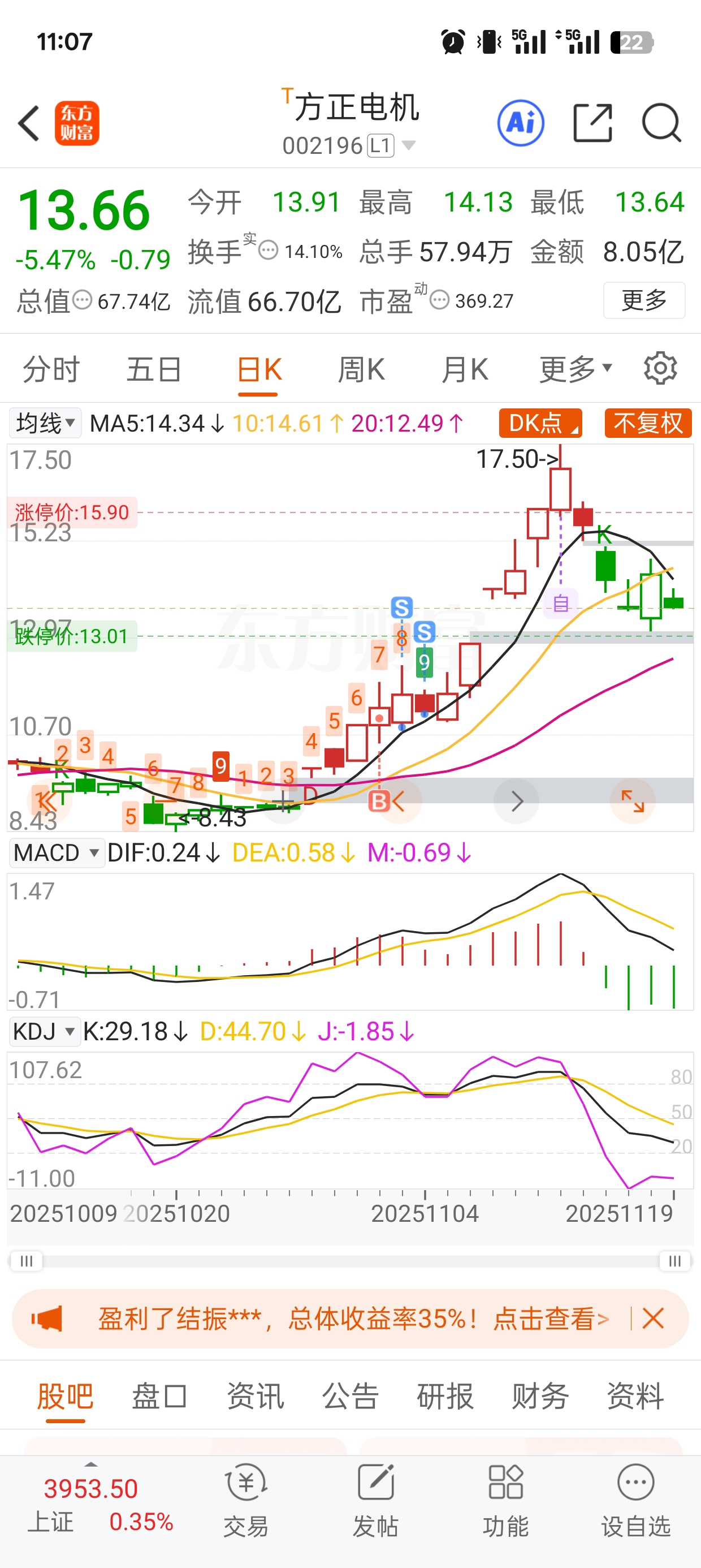Open the 资料 tab
701x1568 pixels.
635,1395
